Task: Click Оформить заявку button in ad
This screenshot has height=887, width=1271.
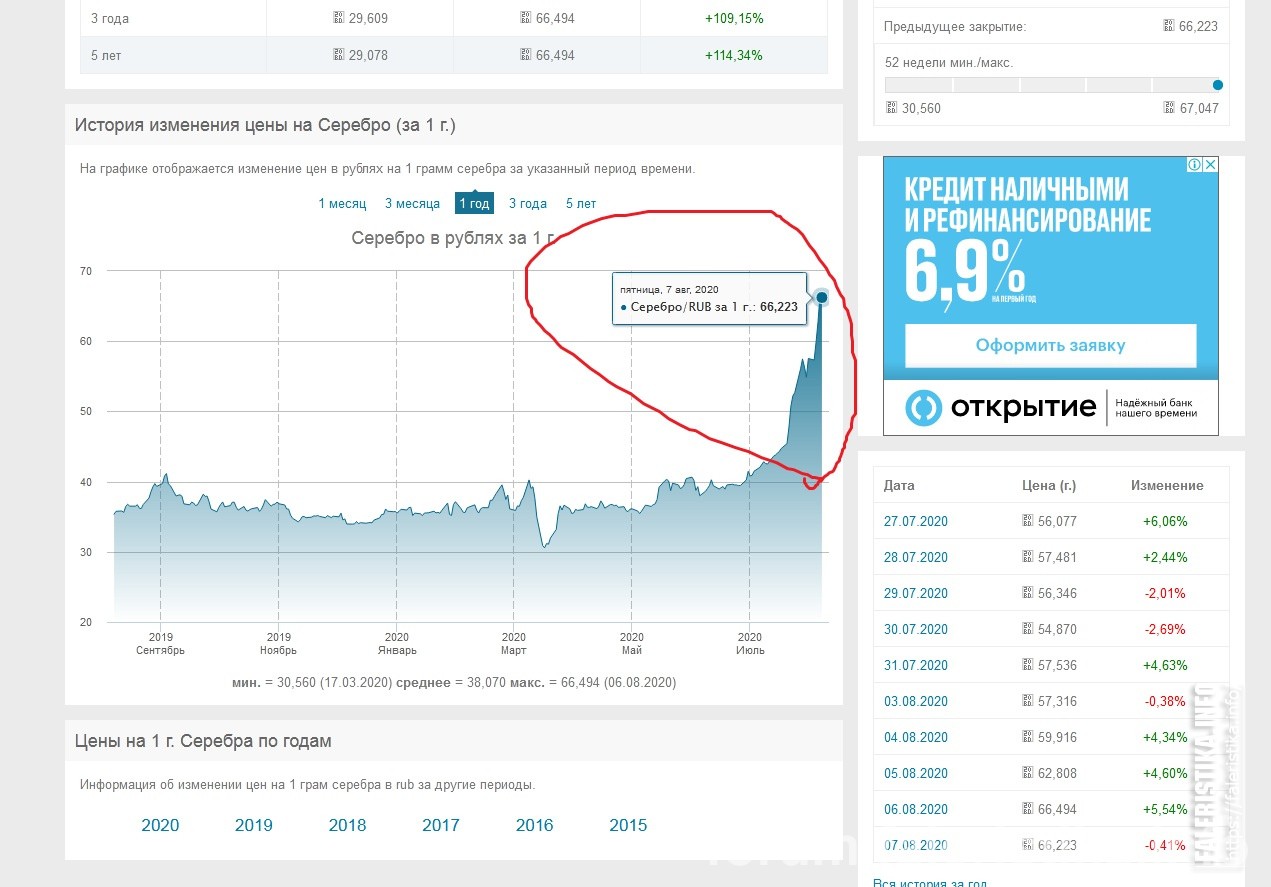Action: (x=1050, y=346)
